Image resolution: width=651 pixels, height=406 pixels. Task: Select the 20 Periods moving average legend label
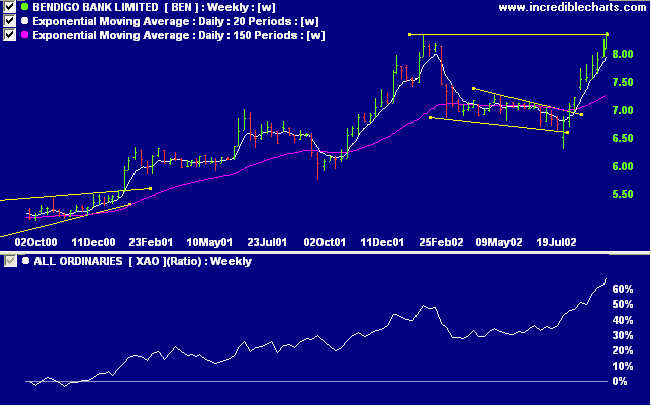pos(176,21)
